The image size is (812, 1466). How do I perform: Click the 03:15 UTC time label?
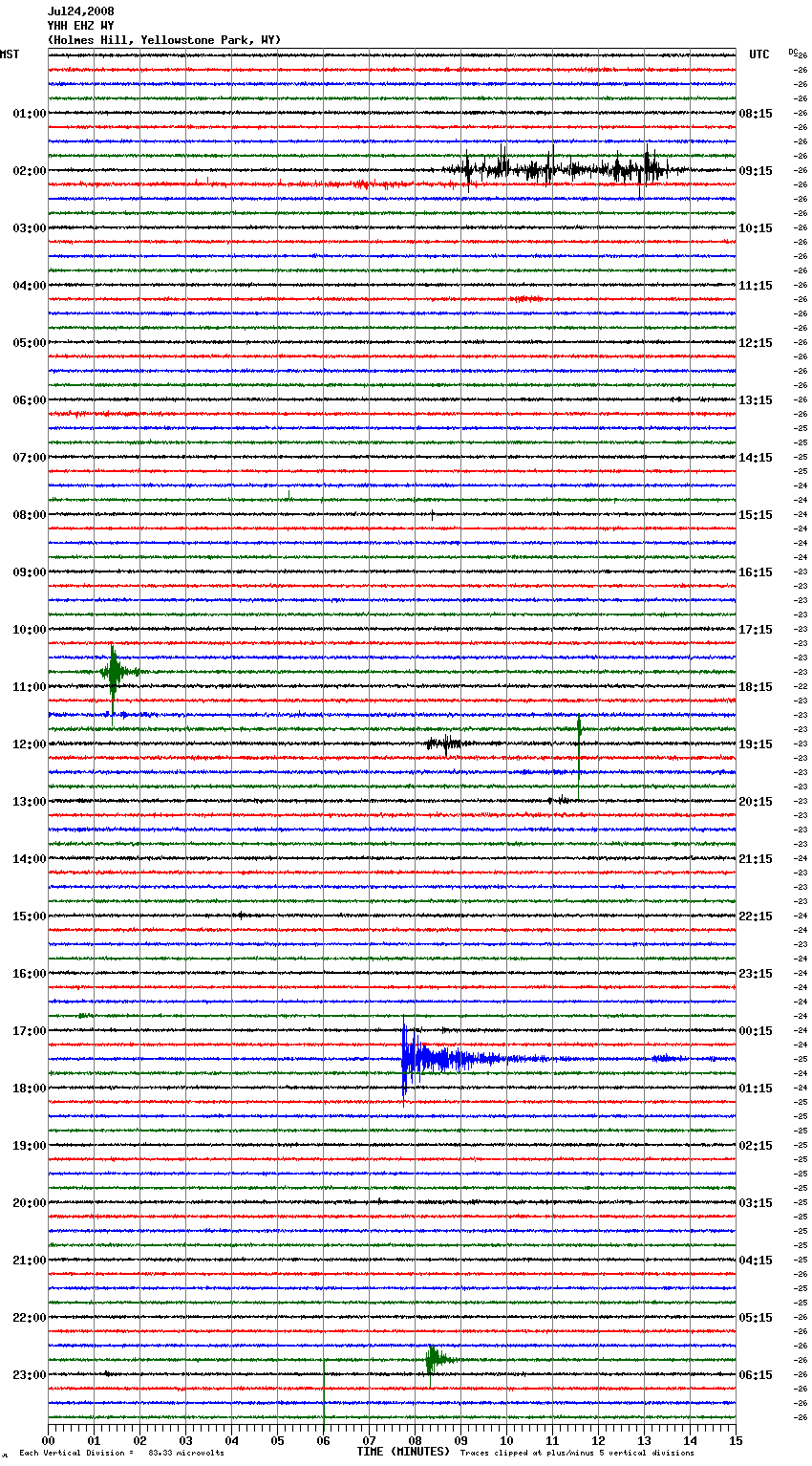click(x=756, y=1203)
